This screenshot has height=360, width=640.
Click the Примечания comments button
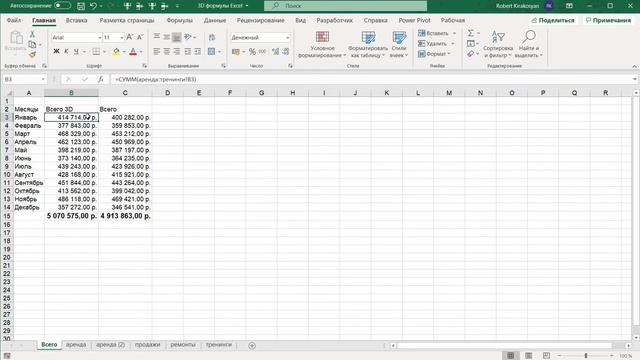pyautogui.click(x=608, y=20)
